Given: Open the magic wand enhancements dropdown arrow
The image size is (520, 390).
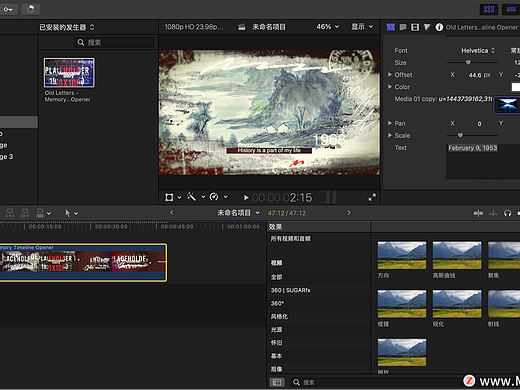Looking at the screenshot, I should click(x=203, y=197).
